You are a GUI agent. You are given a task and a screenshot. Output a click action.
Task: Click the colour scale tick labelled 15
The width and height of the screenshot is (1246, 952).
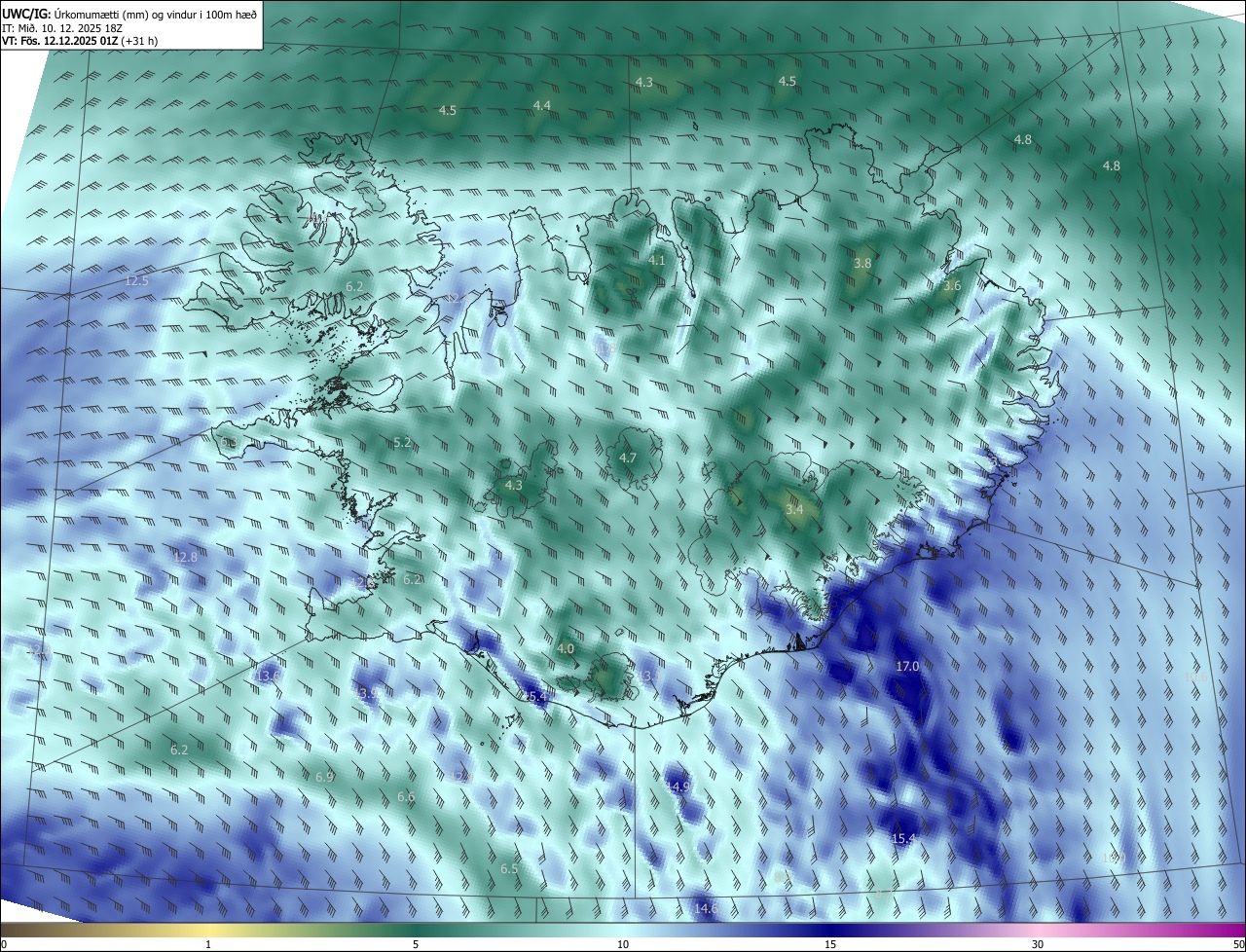click(x=830, y=944)
